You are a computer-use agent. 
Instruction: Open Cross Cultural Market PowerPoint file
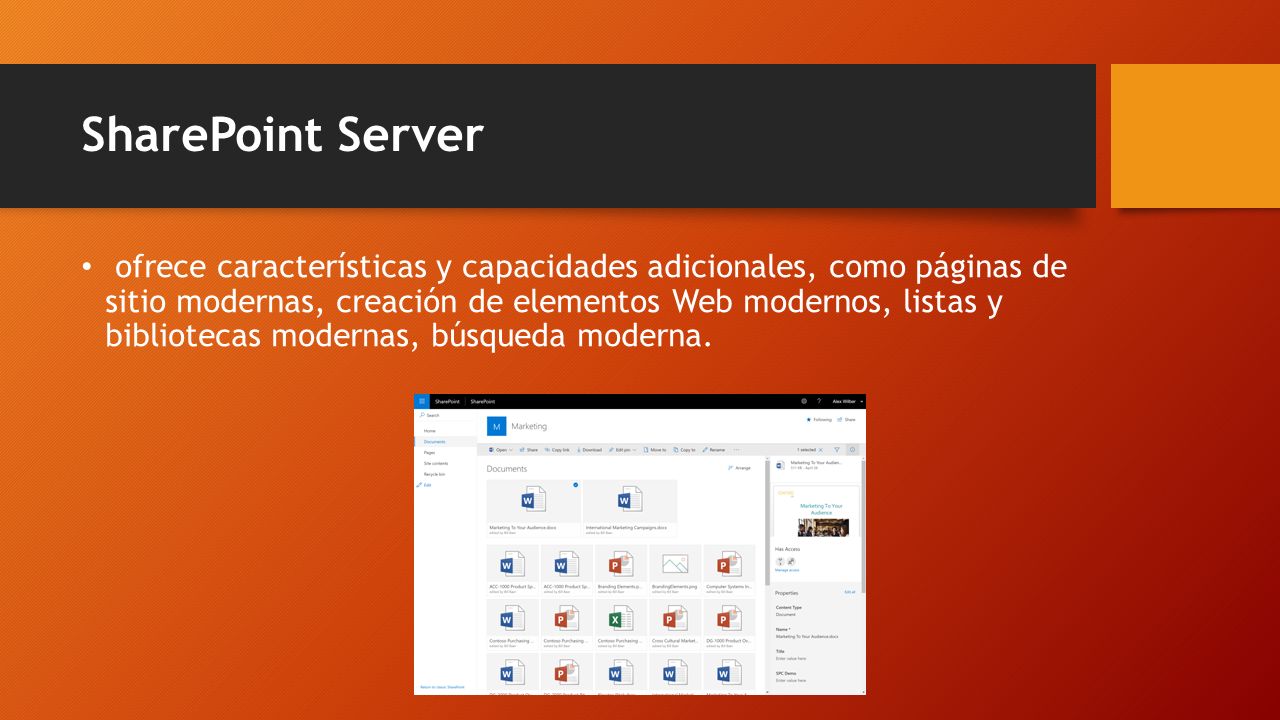click(675, 625)
